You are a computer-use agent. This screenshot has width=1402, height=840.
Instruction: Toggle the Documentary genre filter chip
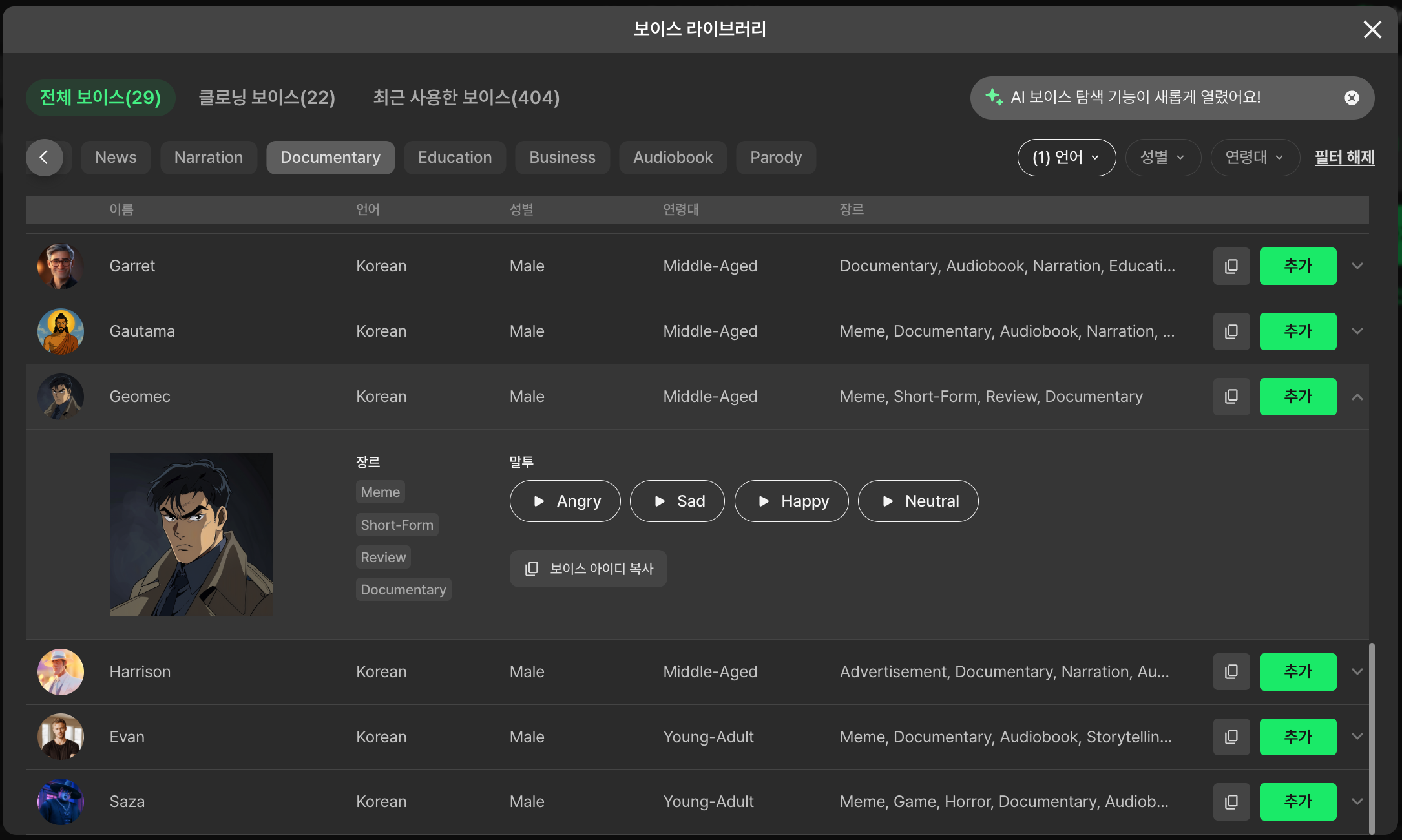(x=330, y=158)
